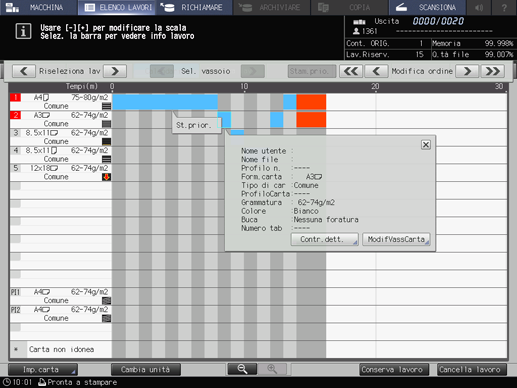The width and height of the screenshot is (517, 388).
Task: Zoom out the time scale with the minus magnifier
Action: coord(242,369)
